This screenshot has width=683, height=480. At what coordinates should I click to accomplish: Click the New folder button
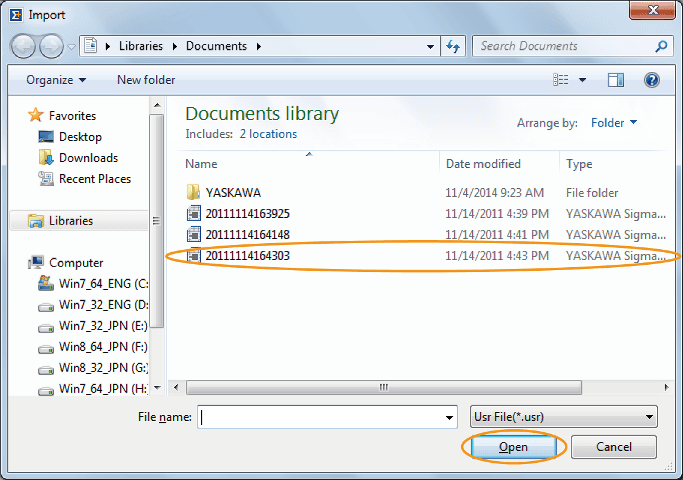pos(146,80)
